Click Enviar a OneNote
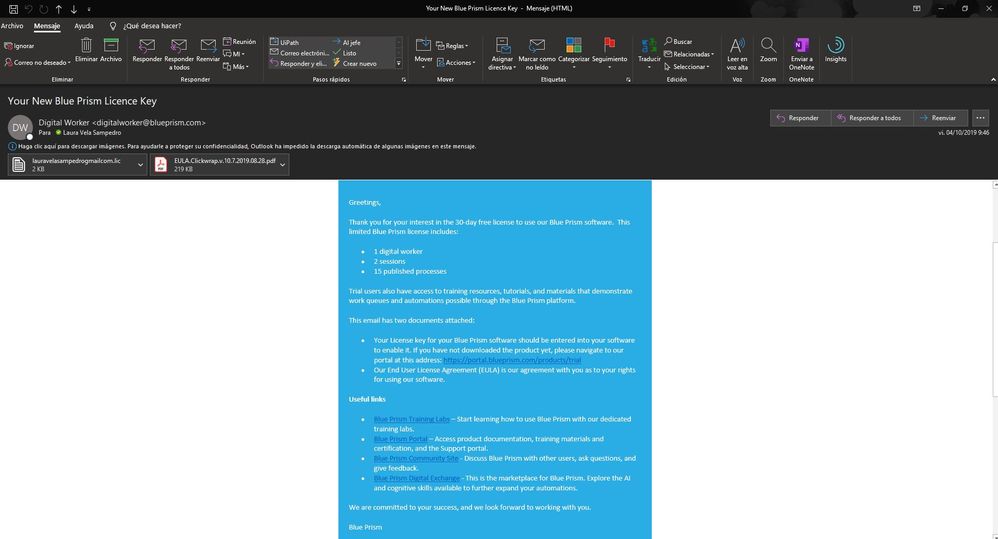 point(801,53)
